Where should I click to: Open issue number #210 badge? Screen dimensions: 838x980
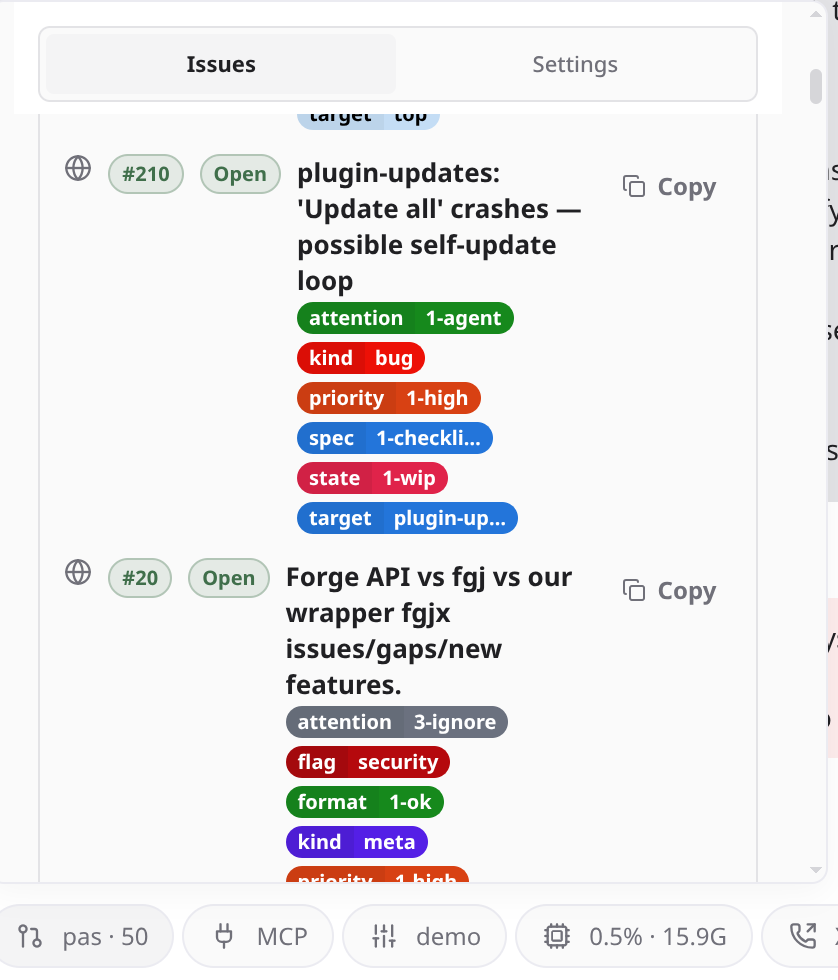click(x=146, y=174)
